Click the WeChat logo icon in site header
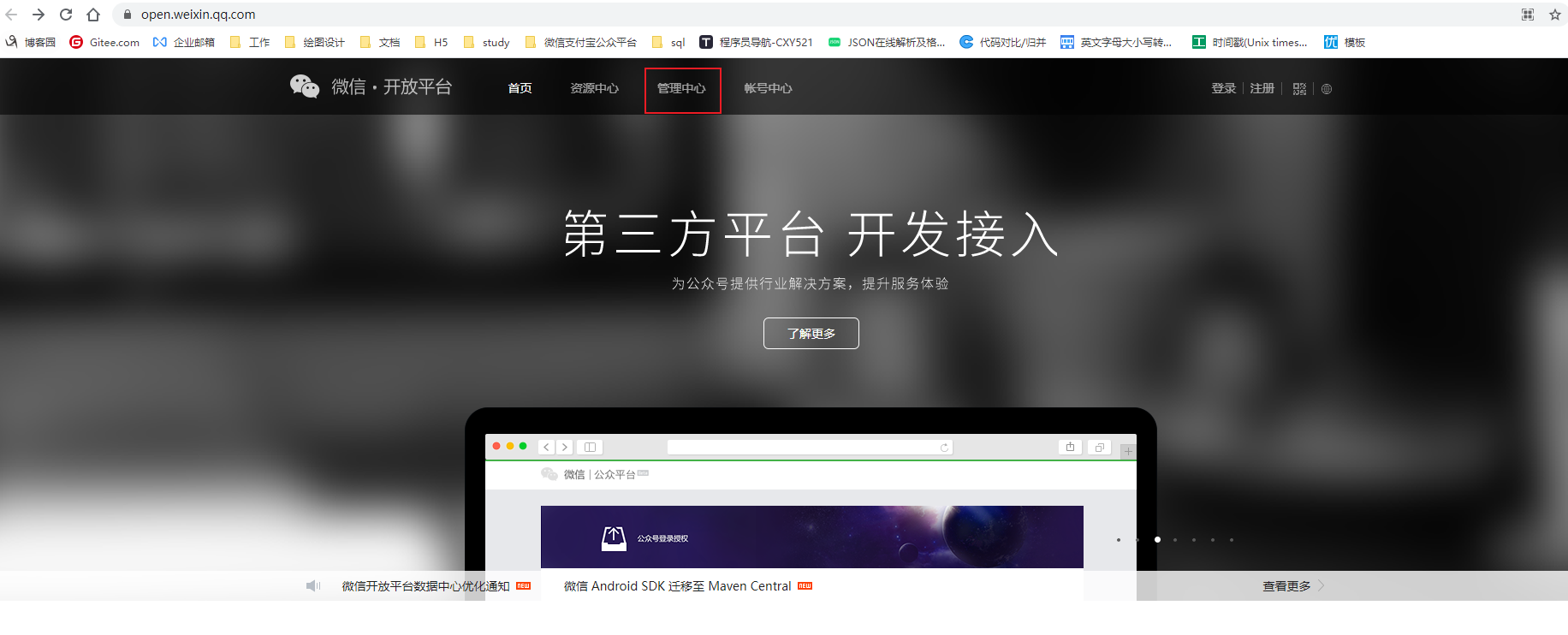Image resolution: width=1568 pixels, height=635 pixels. [305, 86]
